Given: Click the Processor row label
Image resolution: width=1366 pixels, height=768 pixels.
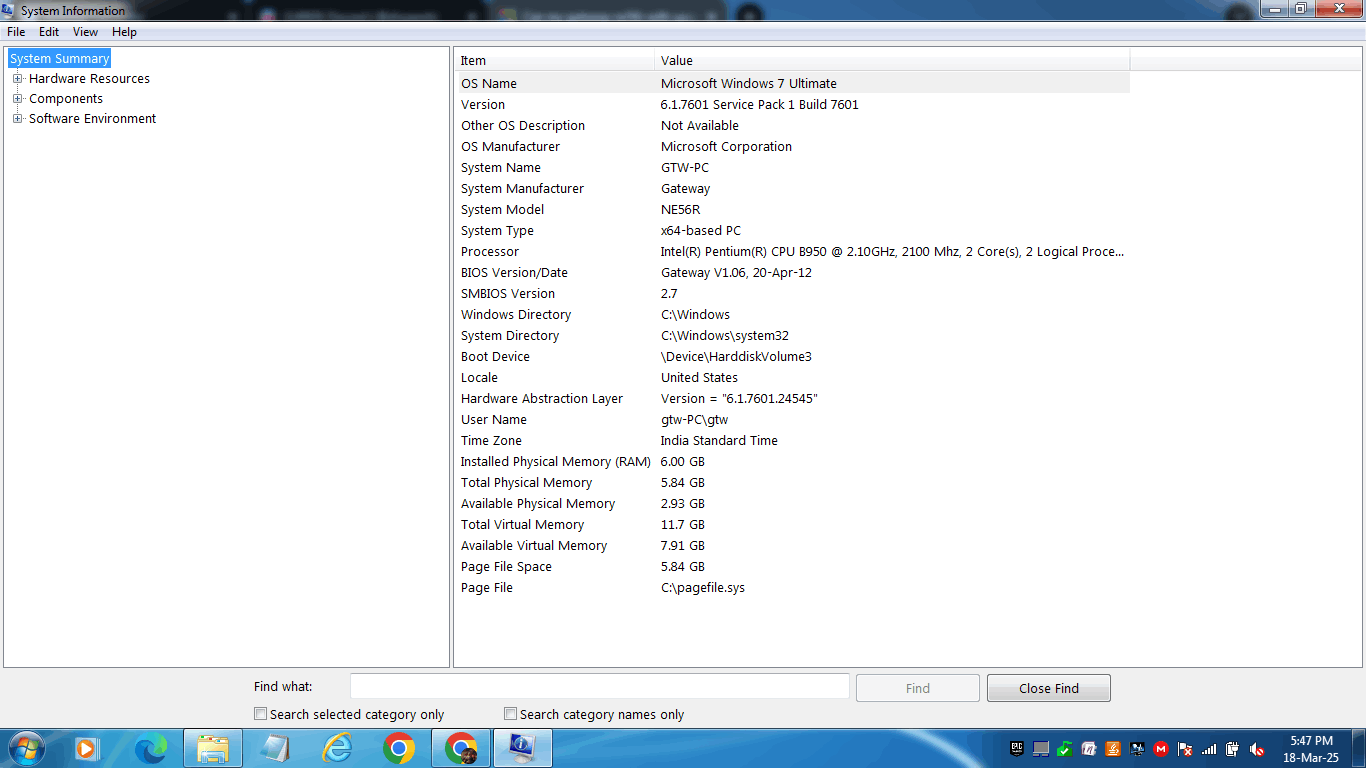Looking at the screenshot, I should pos(490,252).
